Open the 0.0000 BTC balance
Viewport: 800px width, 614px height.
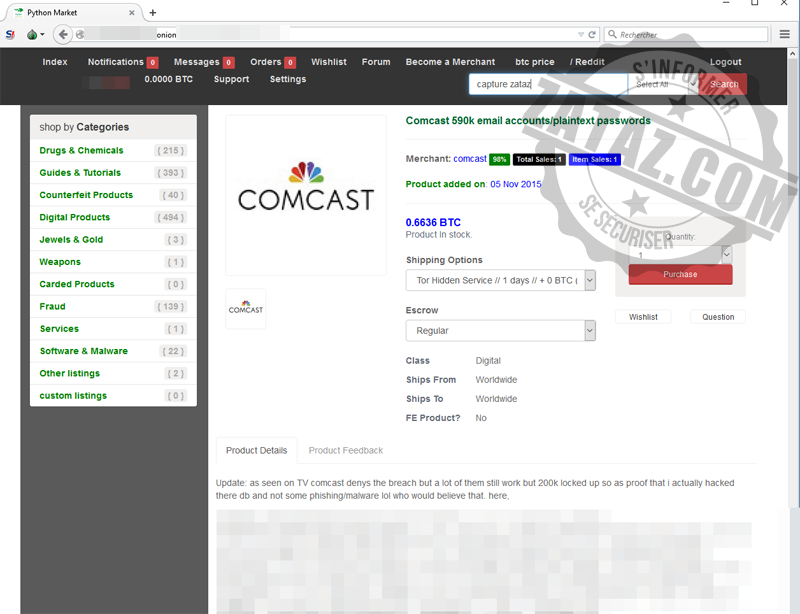click(168, 79)
